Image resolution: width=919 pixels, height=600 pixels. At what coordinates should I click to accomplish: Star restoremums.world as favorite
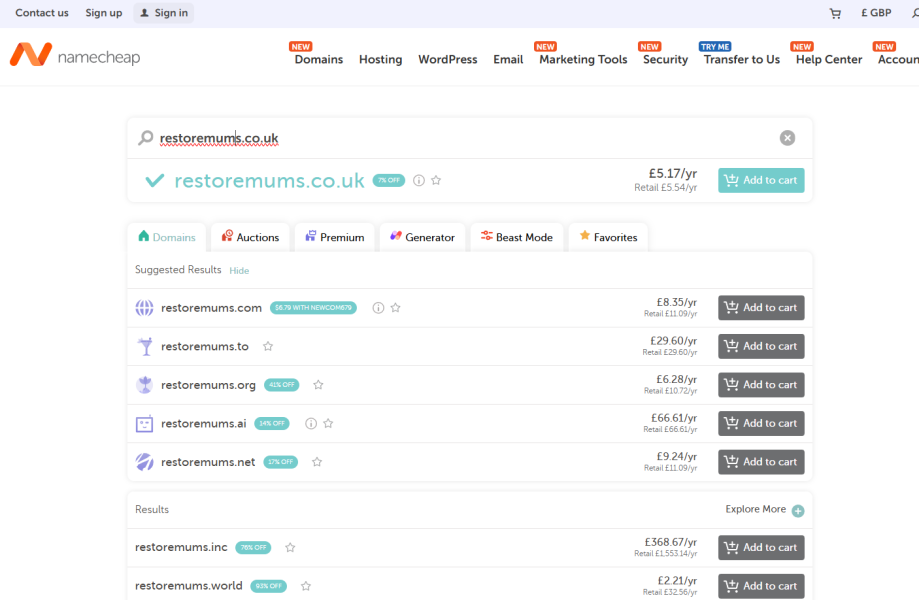tap(306, 586)
